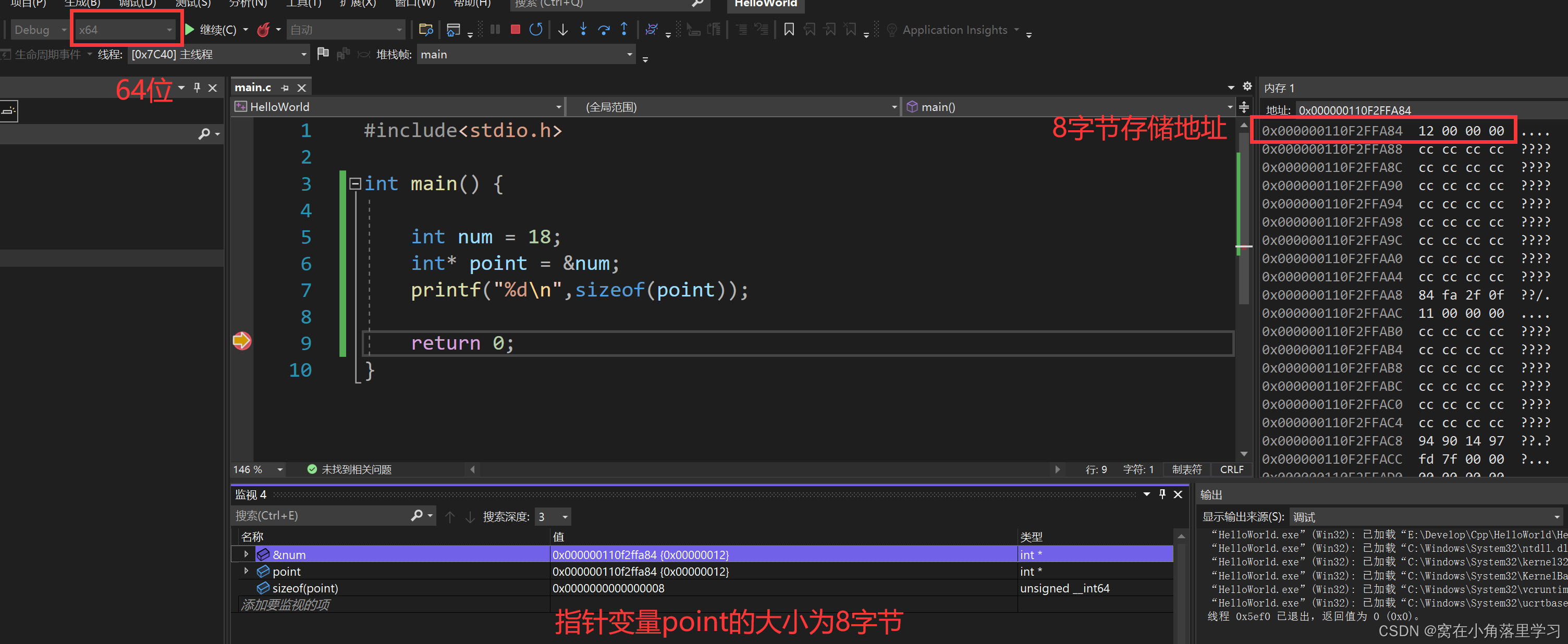Viewport: 1568px width, 644px height.
Task: Open the stack frame dropdown showing main
Action: pos(526,54)
